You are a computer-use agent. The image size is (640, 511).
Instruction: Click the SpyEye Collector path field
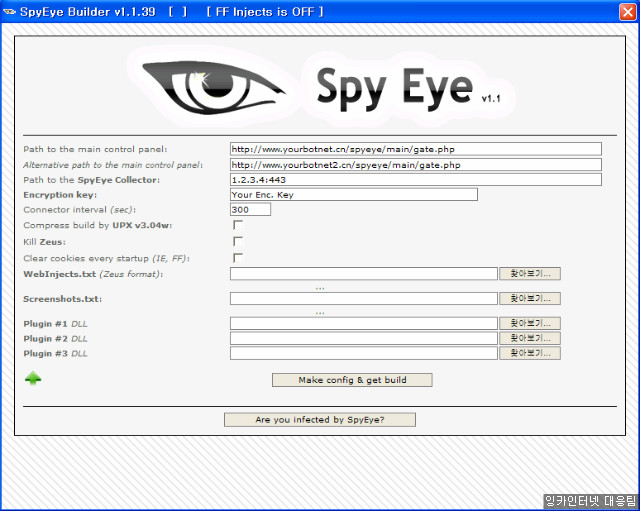point(416,180)
